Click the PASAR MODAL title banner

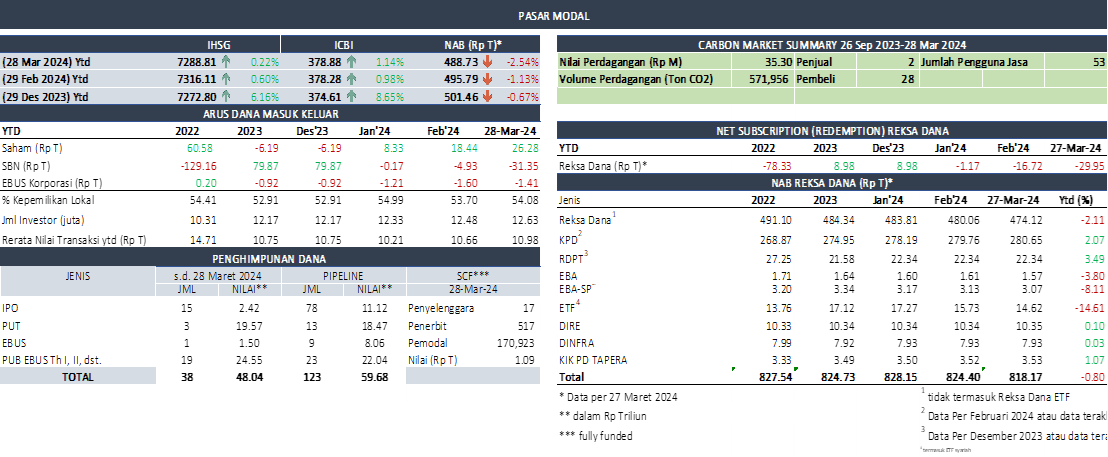coord(554,16)
